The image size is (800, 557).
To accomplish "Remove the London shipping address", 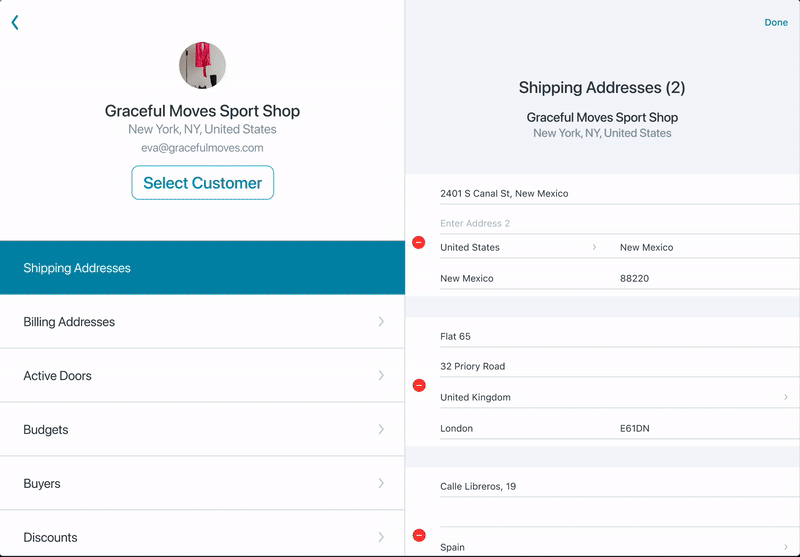I will click(419, 385).
